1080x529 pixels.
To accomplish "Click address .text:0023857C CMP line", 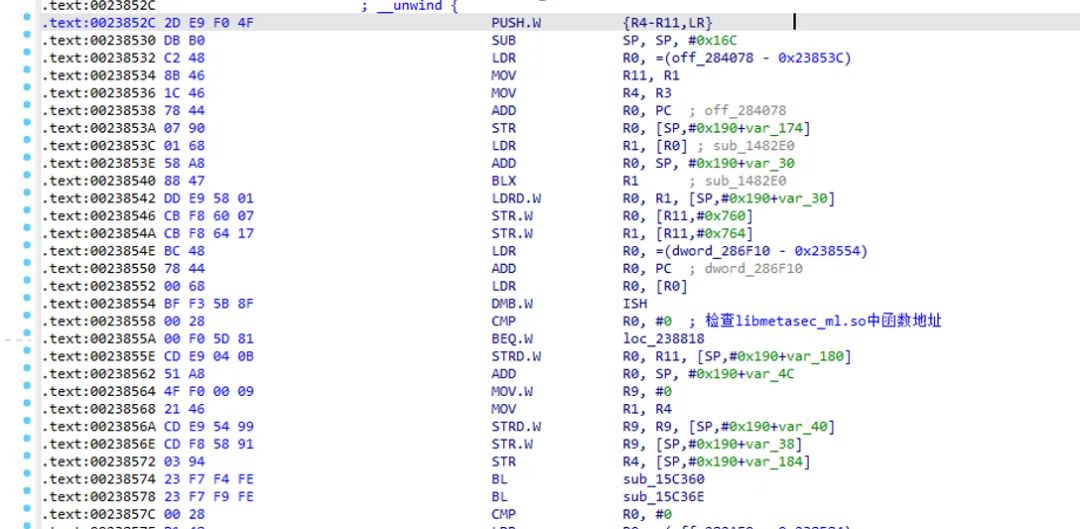I will (x=100, y=515).
